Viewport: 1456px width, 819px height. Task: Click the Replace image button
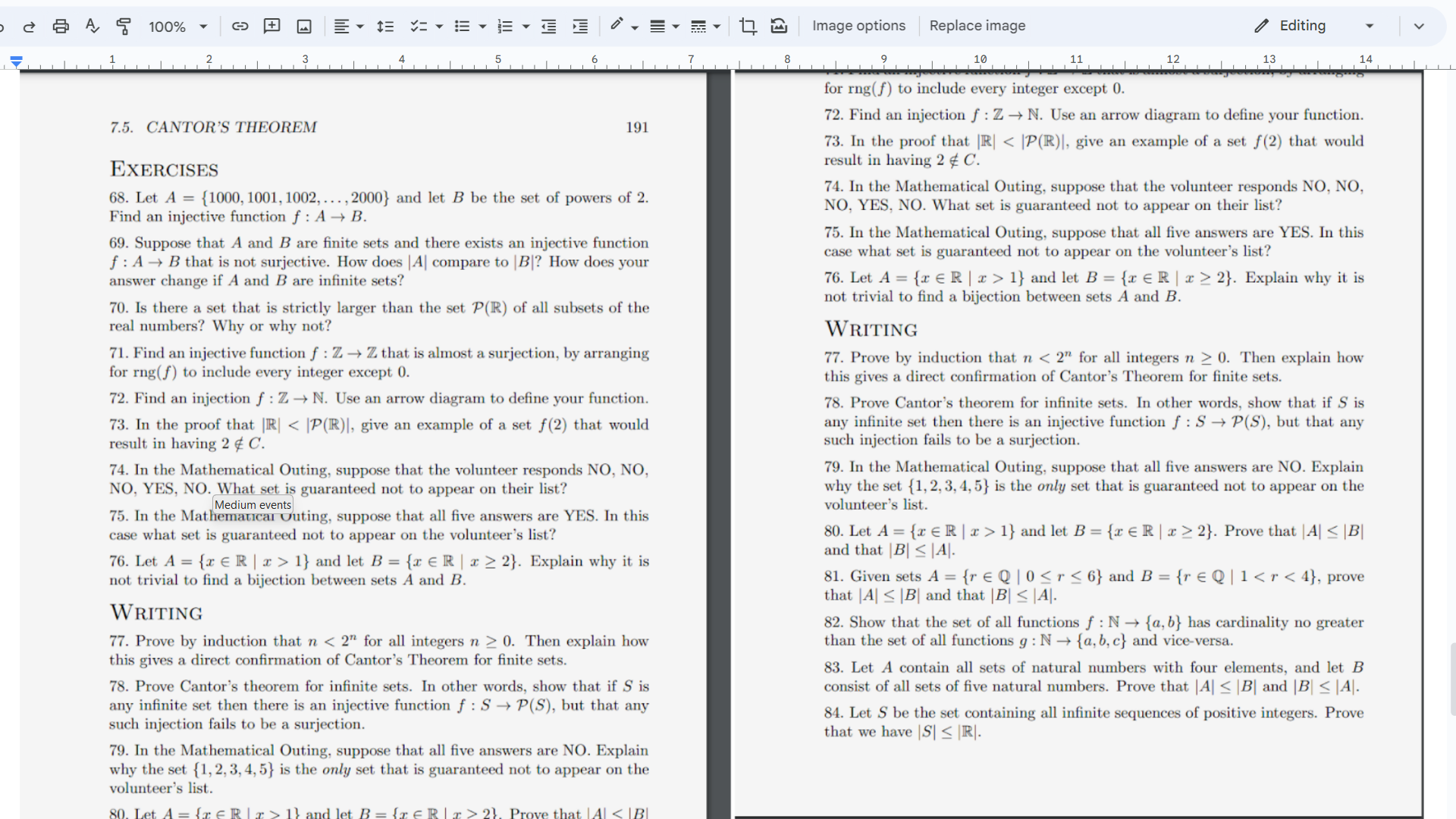tap(977, 26)
